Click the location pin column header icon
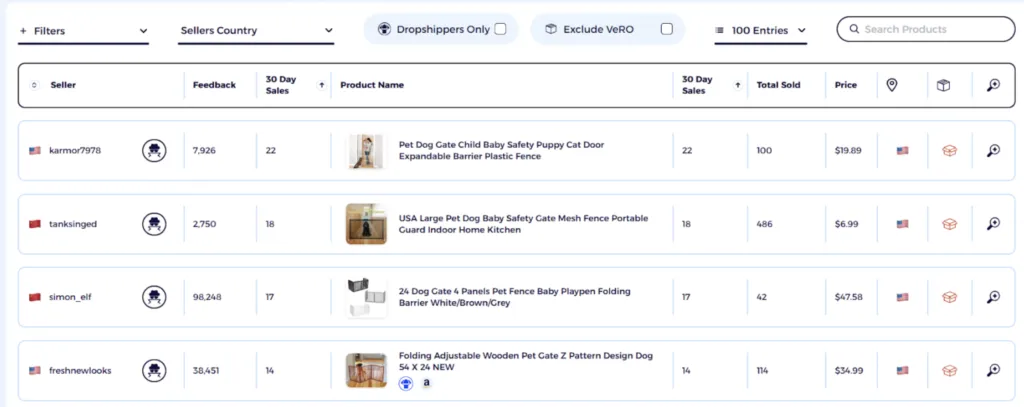 (891, 85)
